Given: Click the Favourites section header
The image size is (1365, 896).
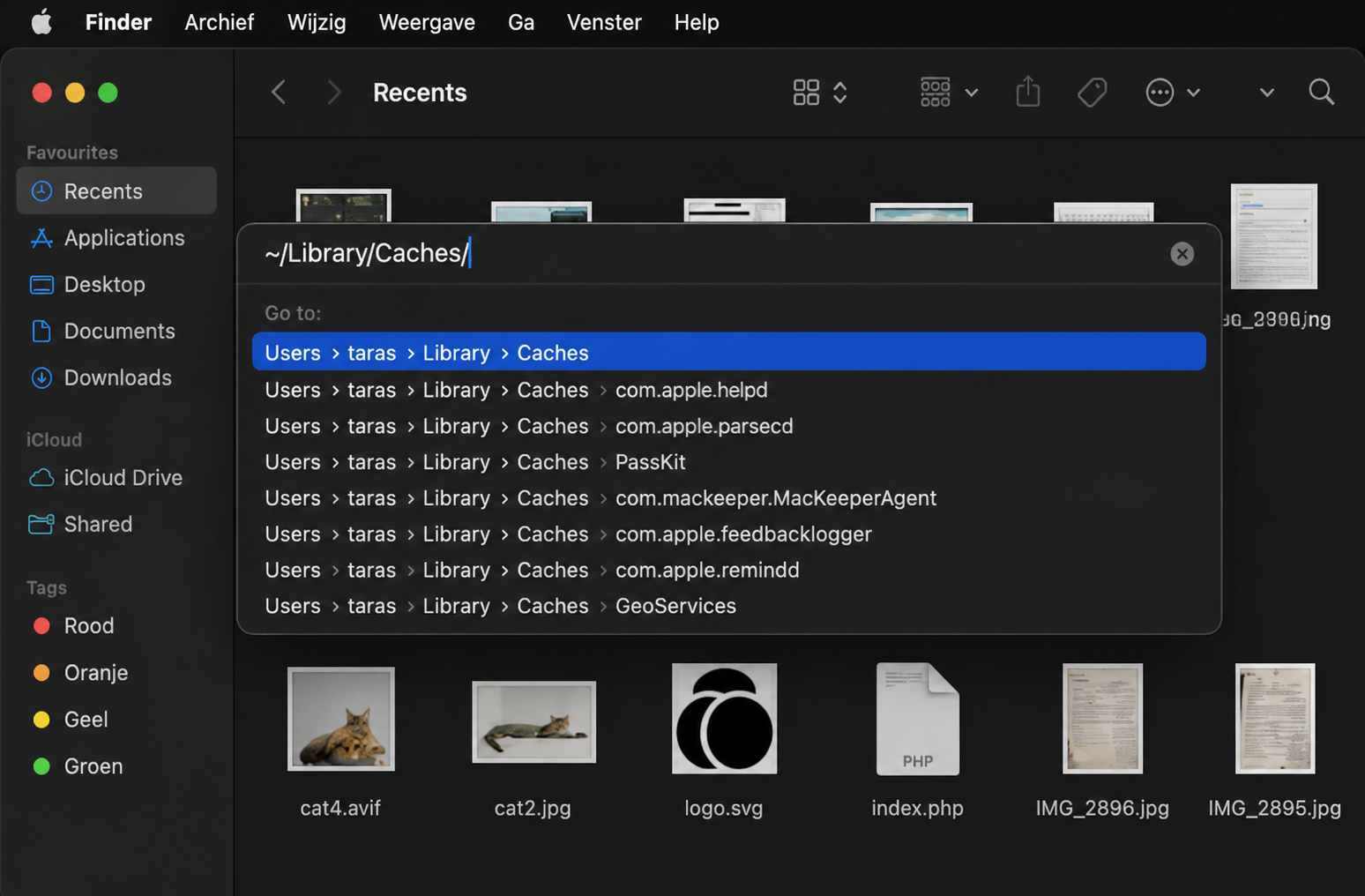Looking at the screenshot, I should click(x=72, y=152).
